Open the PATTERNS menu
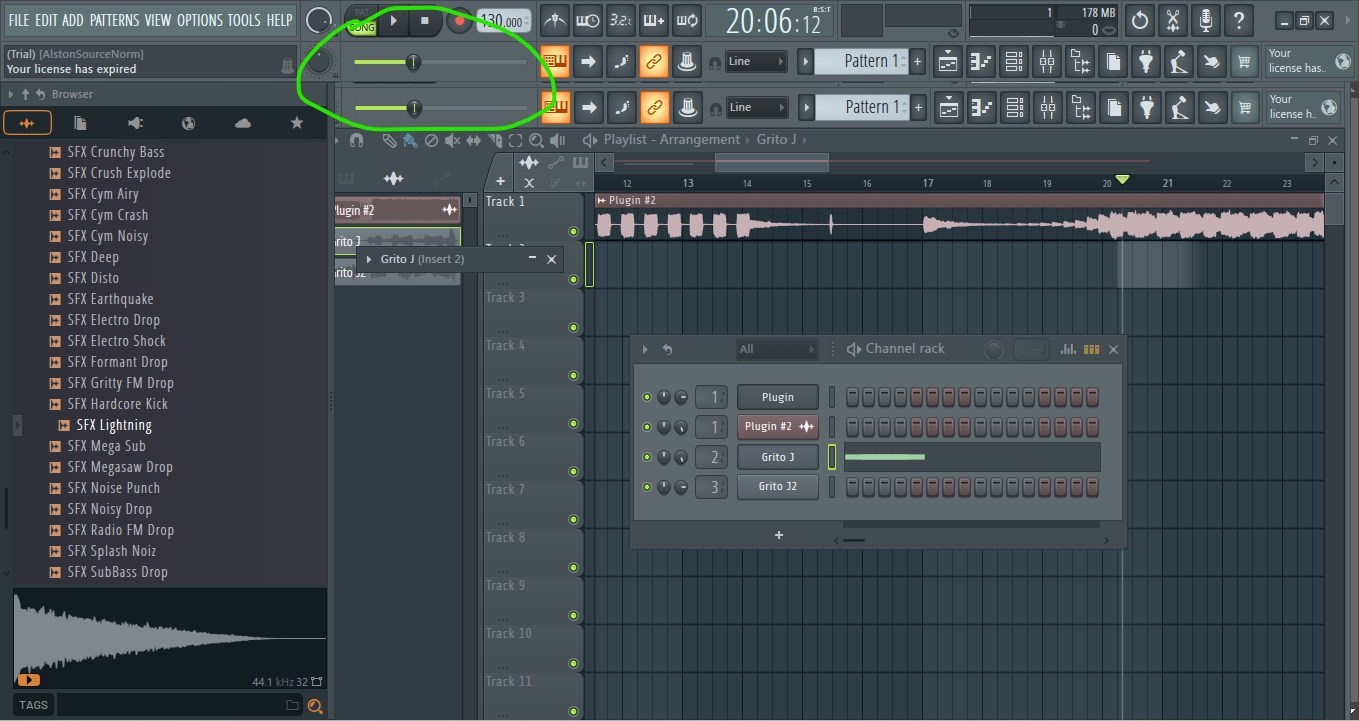 tap(114, 20)
